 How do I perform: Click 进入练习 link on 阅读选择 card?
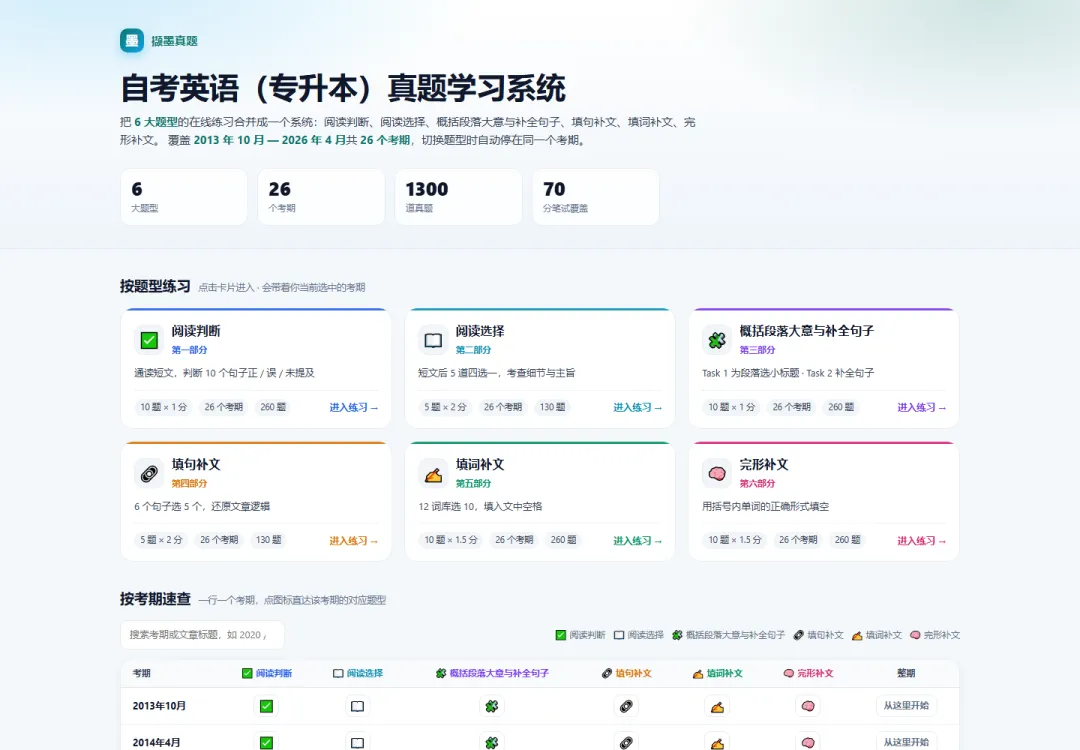coord(638,407)
